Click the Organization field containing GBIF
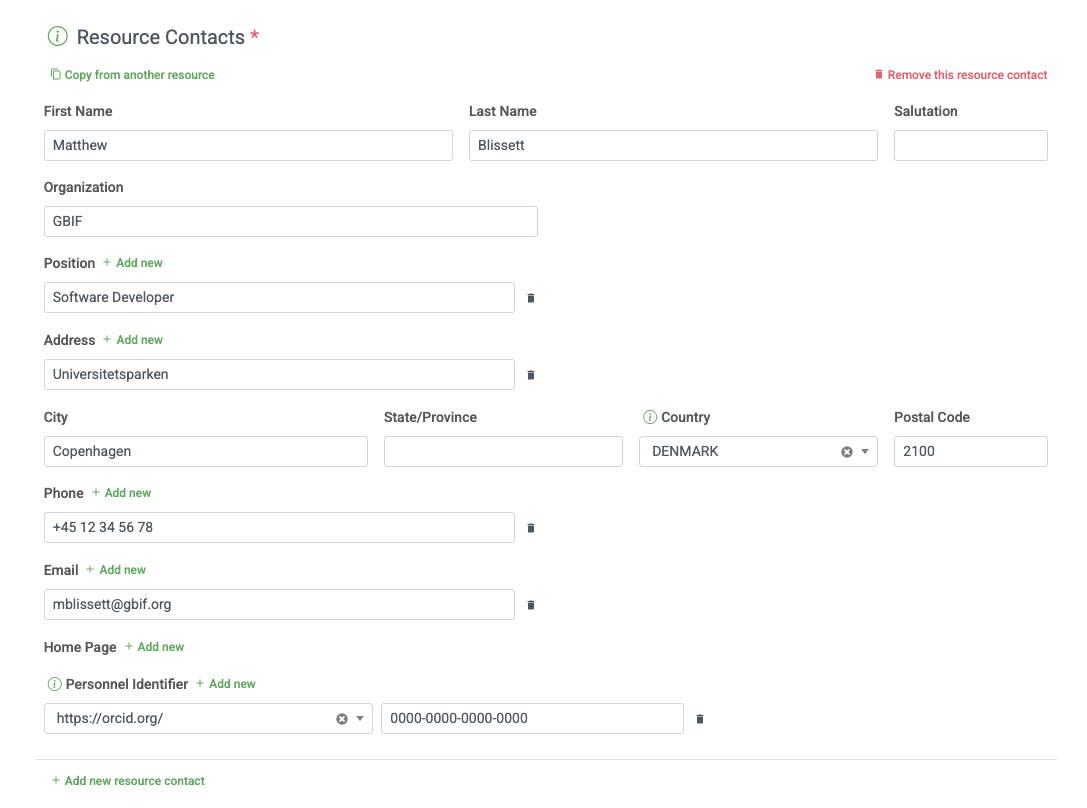 290,221
